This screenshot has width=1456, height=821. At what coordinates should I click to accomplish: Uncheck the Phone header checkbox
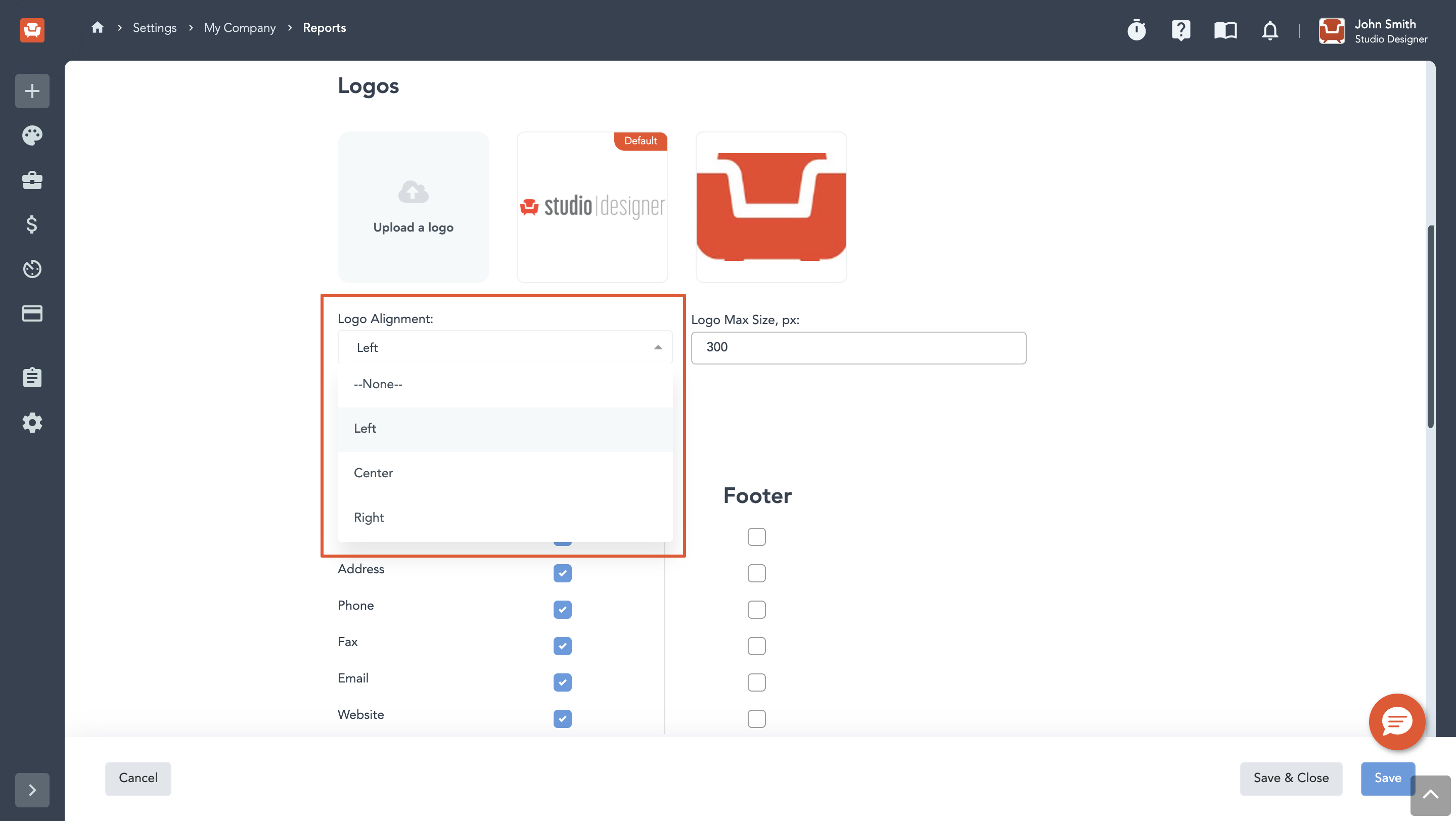coord(562,610)
